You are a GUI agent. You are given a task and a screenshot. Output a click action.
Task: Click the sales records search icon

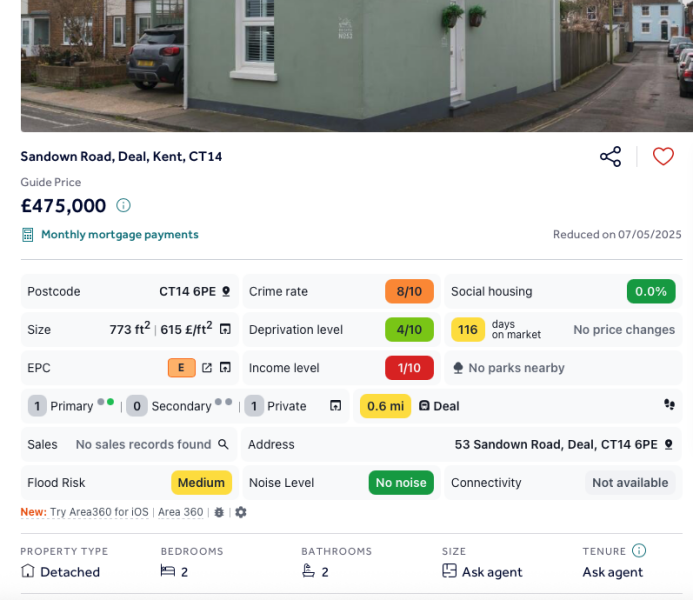[223, 444]
